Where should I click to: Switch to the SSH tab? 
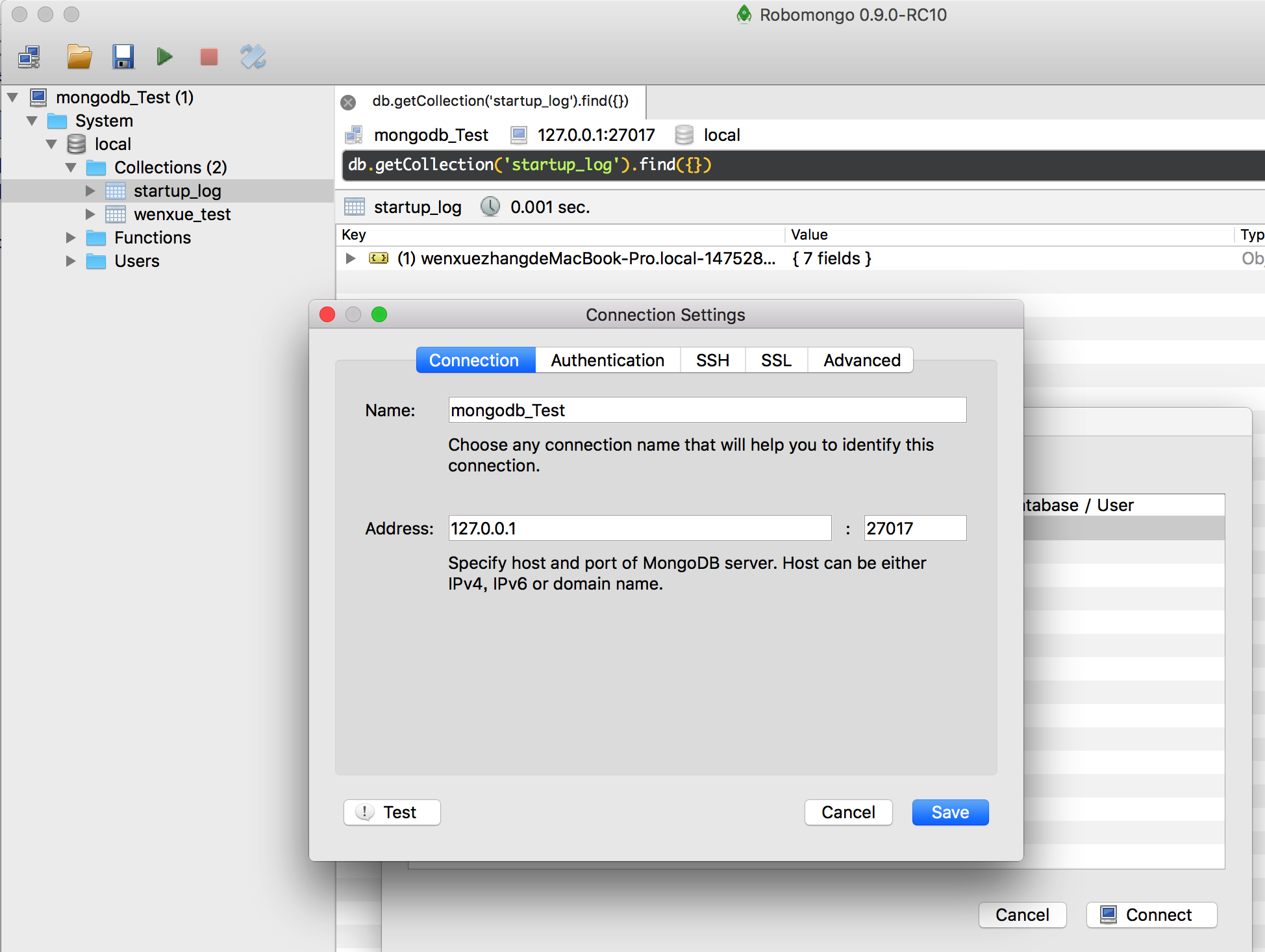[711, 360]
